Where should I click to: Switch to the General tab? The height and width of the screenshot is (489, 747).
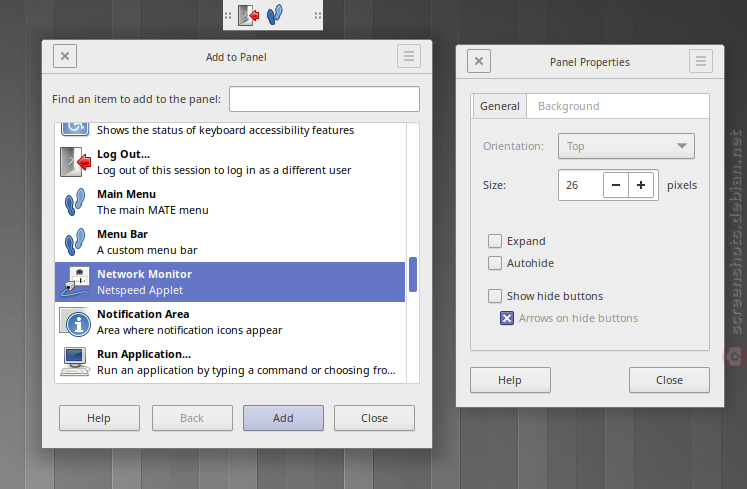[x=499, y=106]
